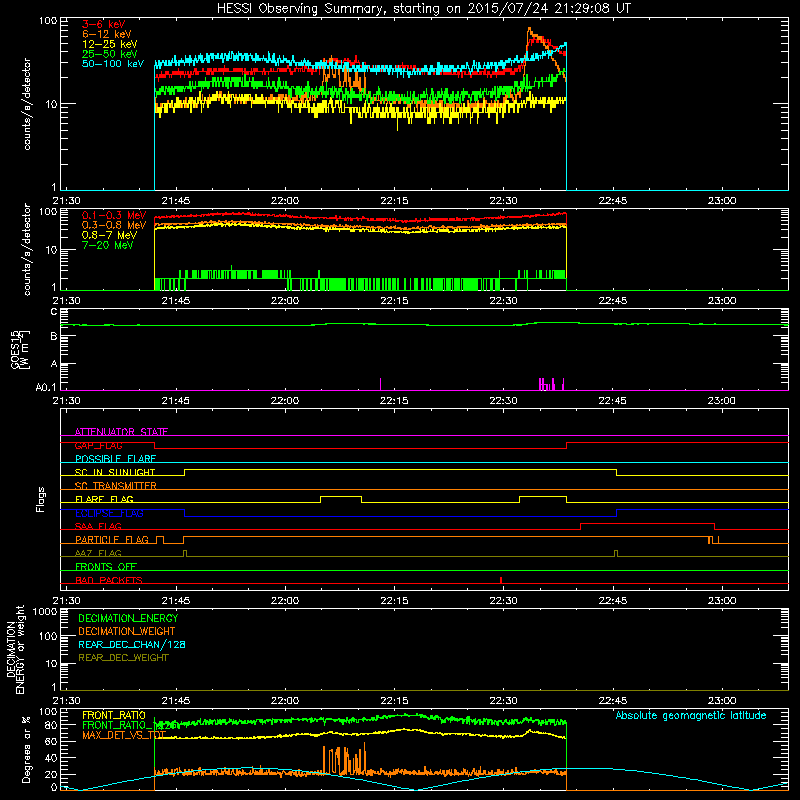Click the GOES15 W m-2 axis label
800x800 pixels.
[x=20, y=349]
